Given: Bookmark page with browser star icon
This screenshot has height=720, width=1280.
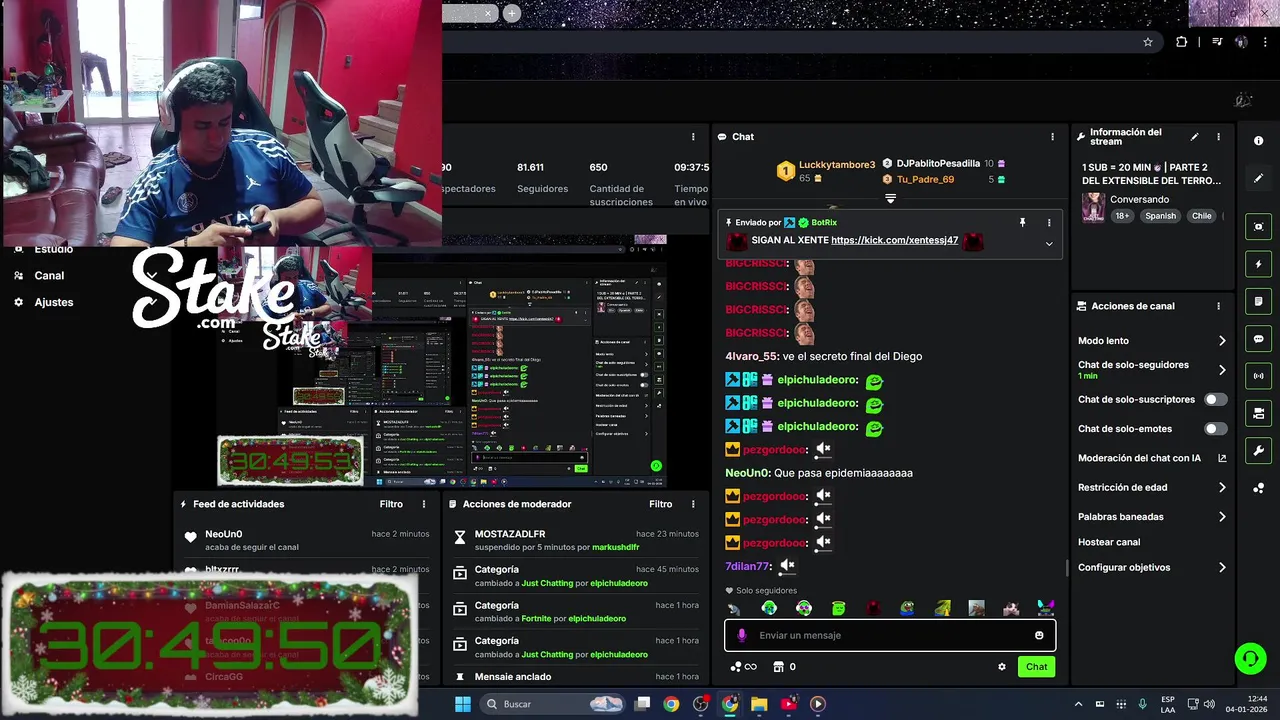Looking at the screenshot, I should coord(1148,42).
